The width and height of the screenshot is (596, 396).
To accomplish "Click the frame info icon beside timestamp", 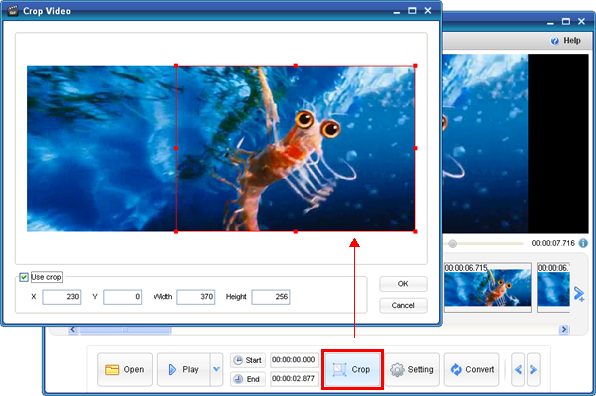I will (583, 243).
